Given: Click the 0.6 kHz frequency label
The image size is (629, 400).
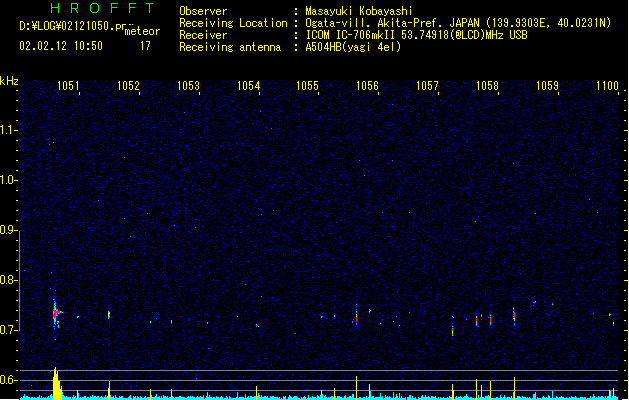Looking at the screenshot, I should (x=8, y=380).
